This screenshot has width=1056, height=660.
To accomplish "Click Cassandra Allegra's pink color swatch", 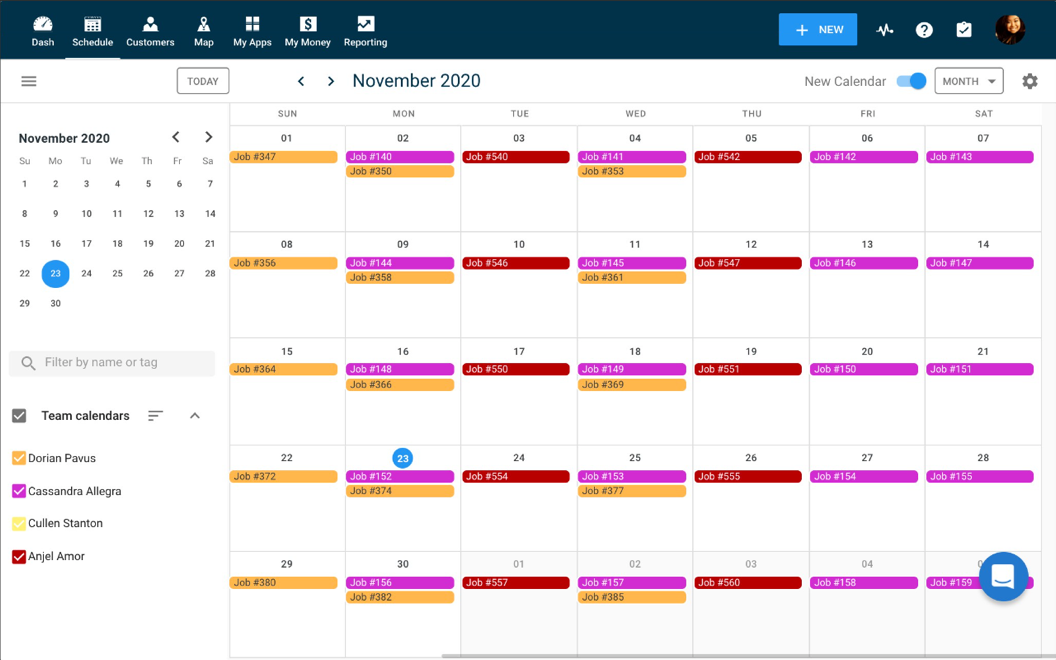I will [18, 490].
